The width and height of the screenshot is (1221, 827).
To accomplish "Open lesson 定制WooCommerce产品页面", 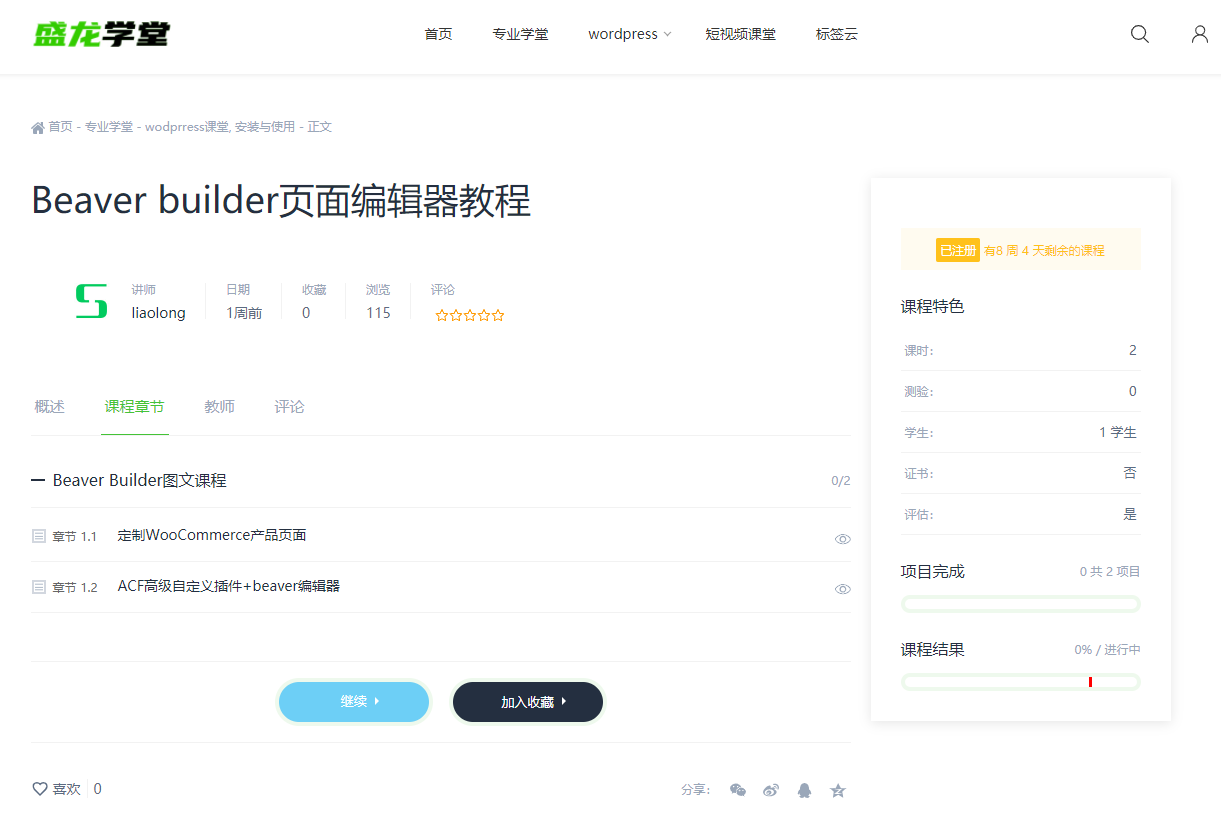I will click(212, 535).
